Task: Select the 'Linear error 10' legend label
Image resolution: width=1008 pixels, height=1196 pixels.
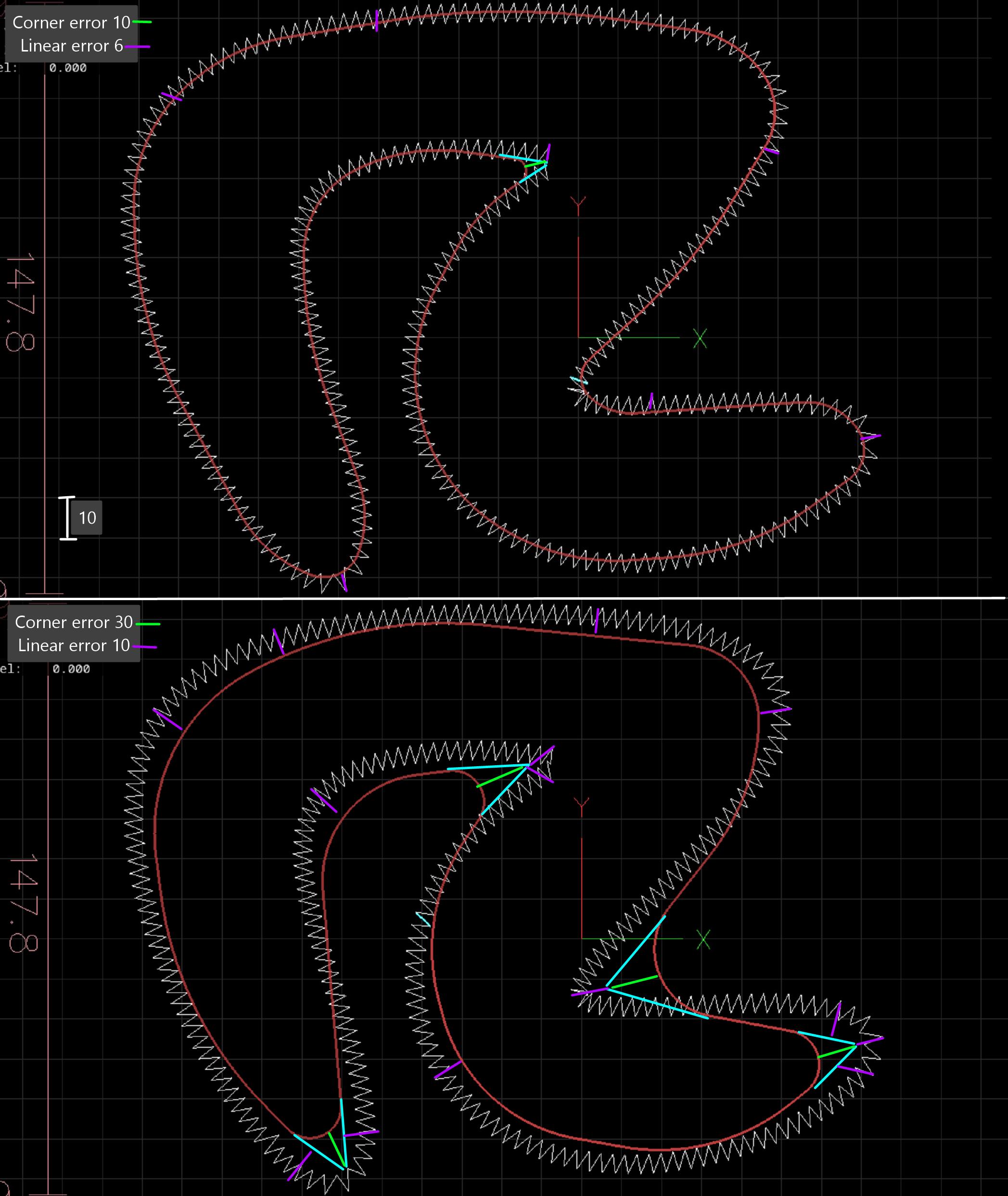Action: (x=73, y=645)
